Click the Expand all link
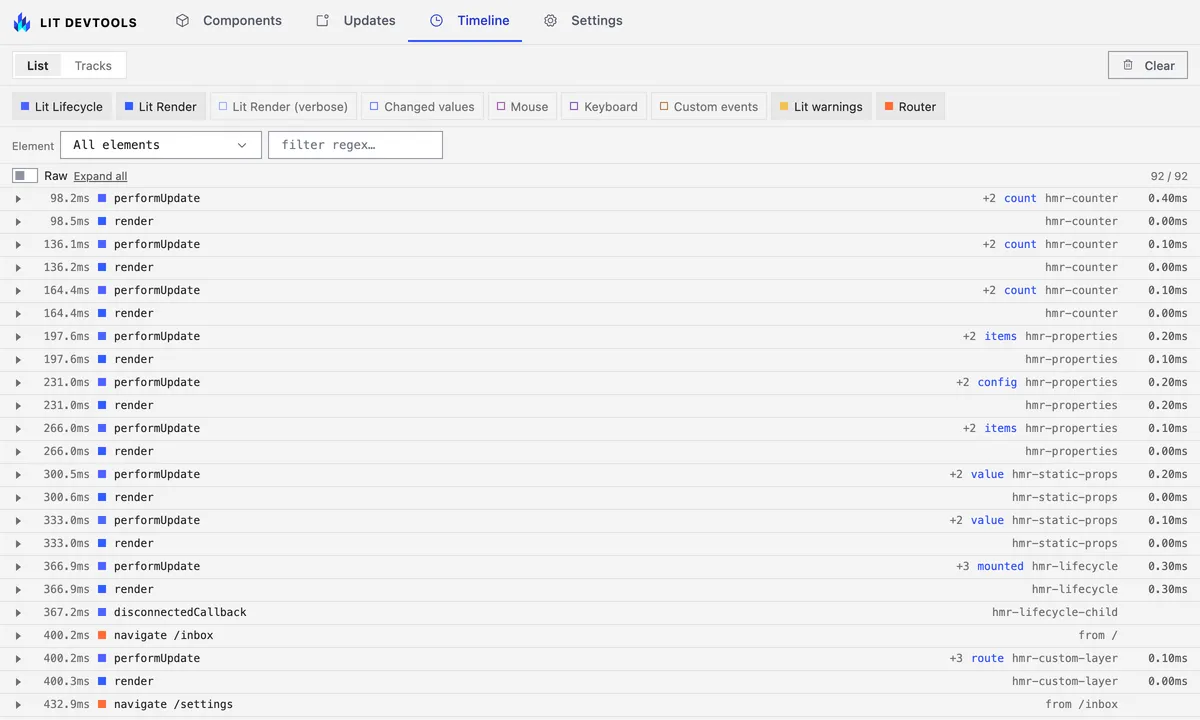The height and width of the screenshot is (720, 1200). [x=100, y=176]
